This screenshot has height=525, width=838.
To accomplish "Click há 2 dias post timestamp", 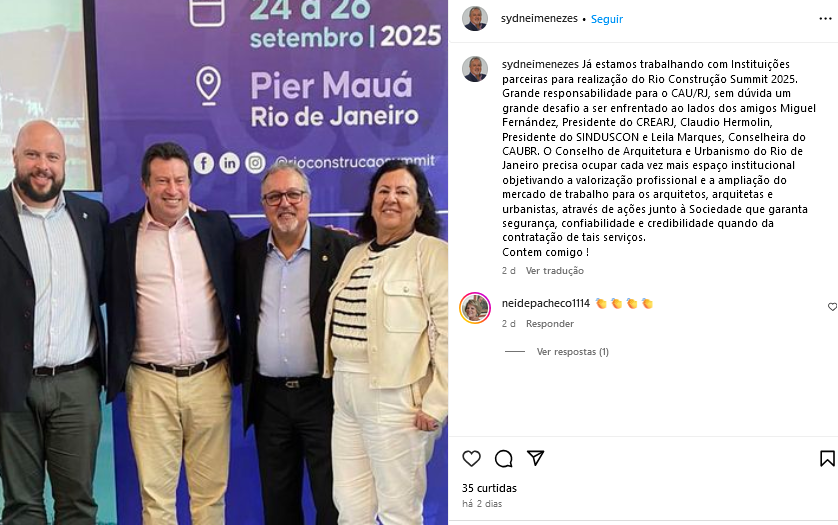I will (482, 504).
